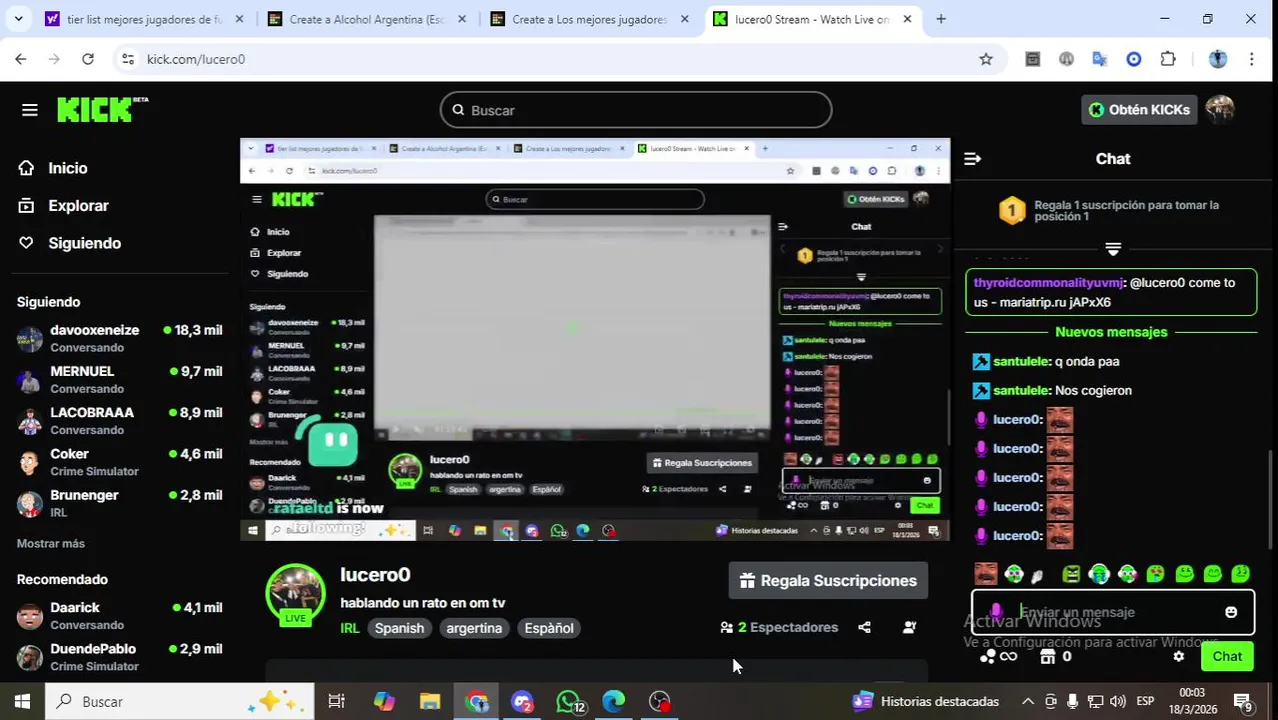
Task: Go to Siguiendo in sidebar
Action: (x=70, y=243)
